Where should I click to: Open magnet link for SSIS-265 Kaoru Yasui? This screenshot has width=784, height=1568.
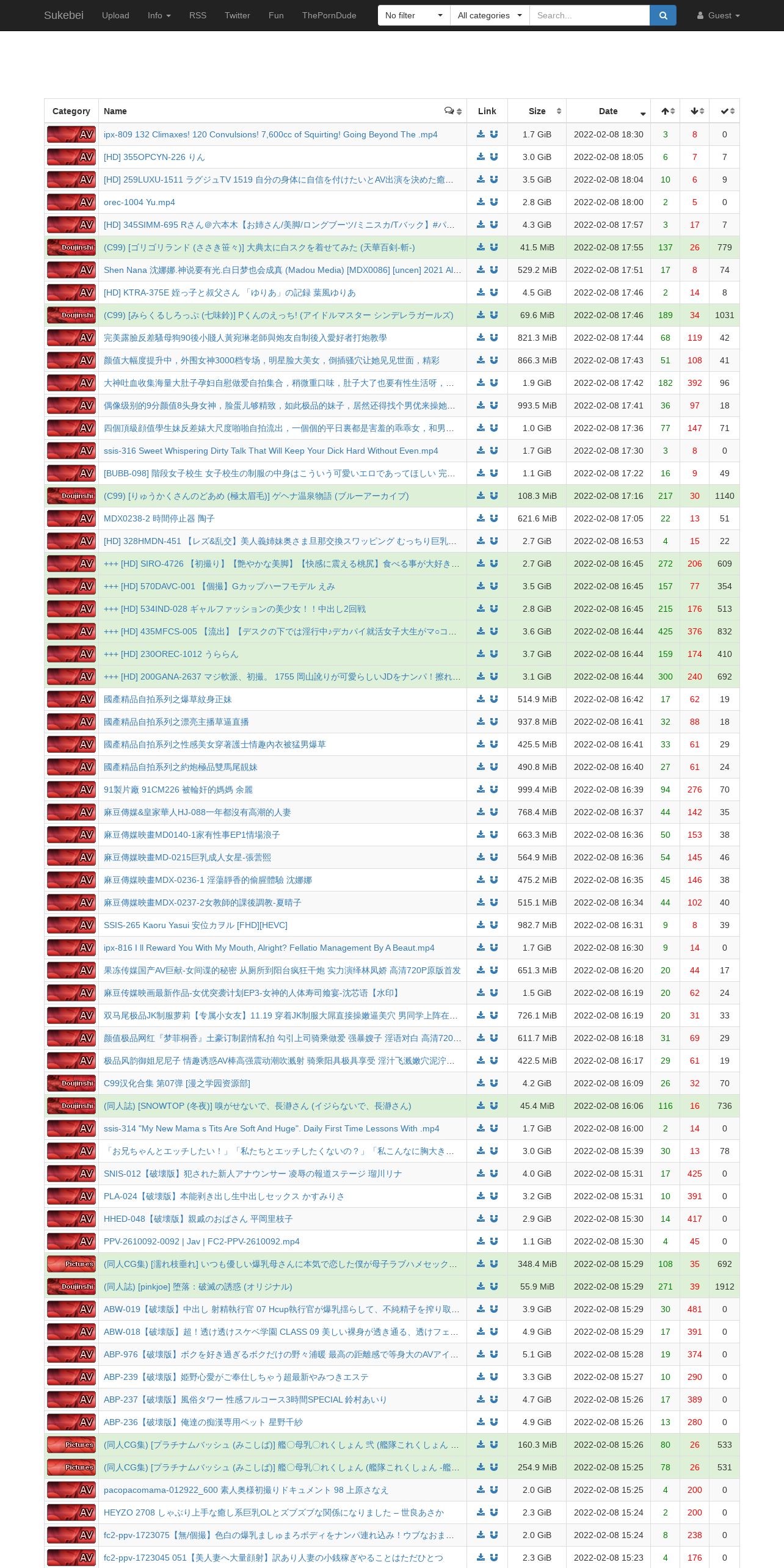click(494, 925)
